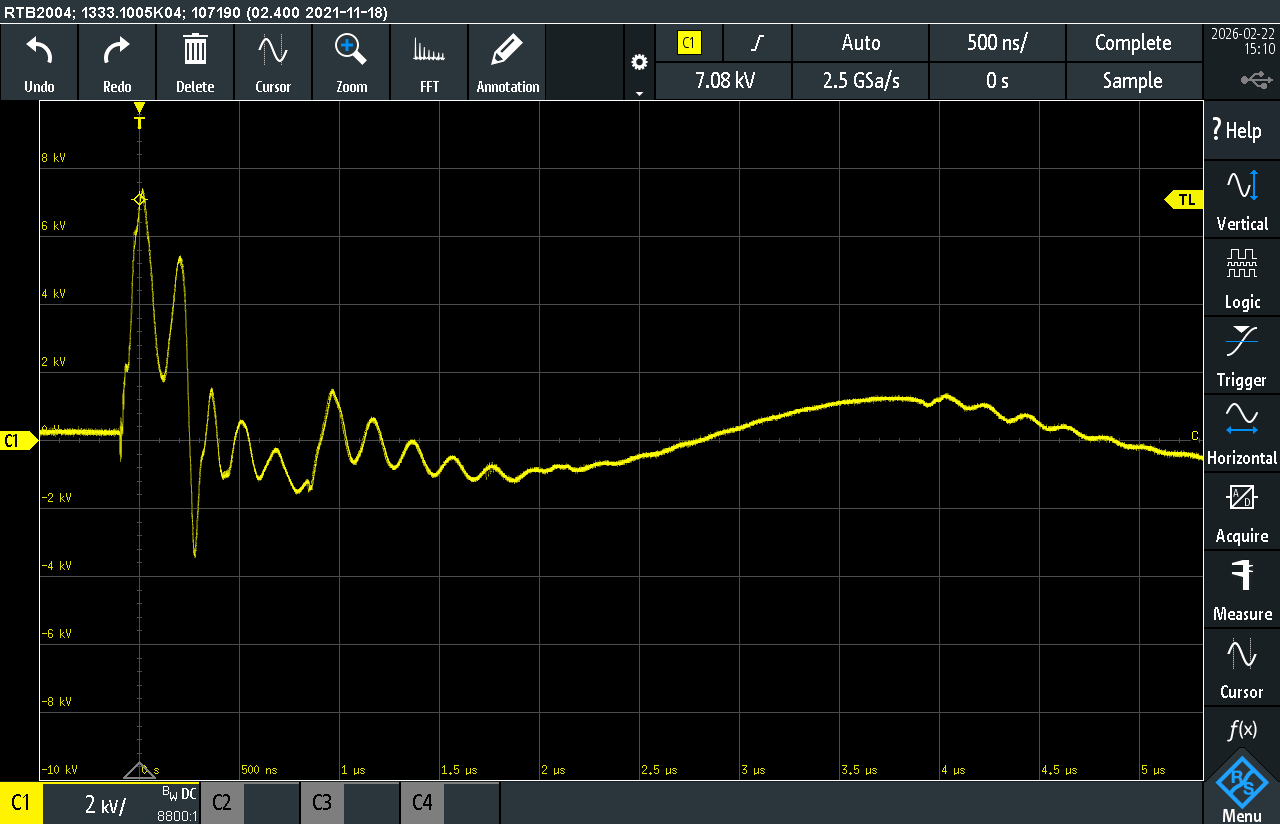Change the Auto trigger mode

[x=860, y=43]
